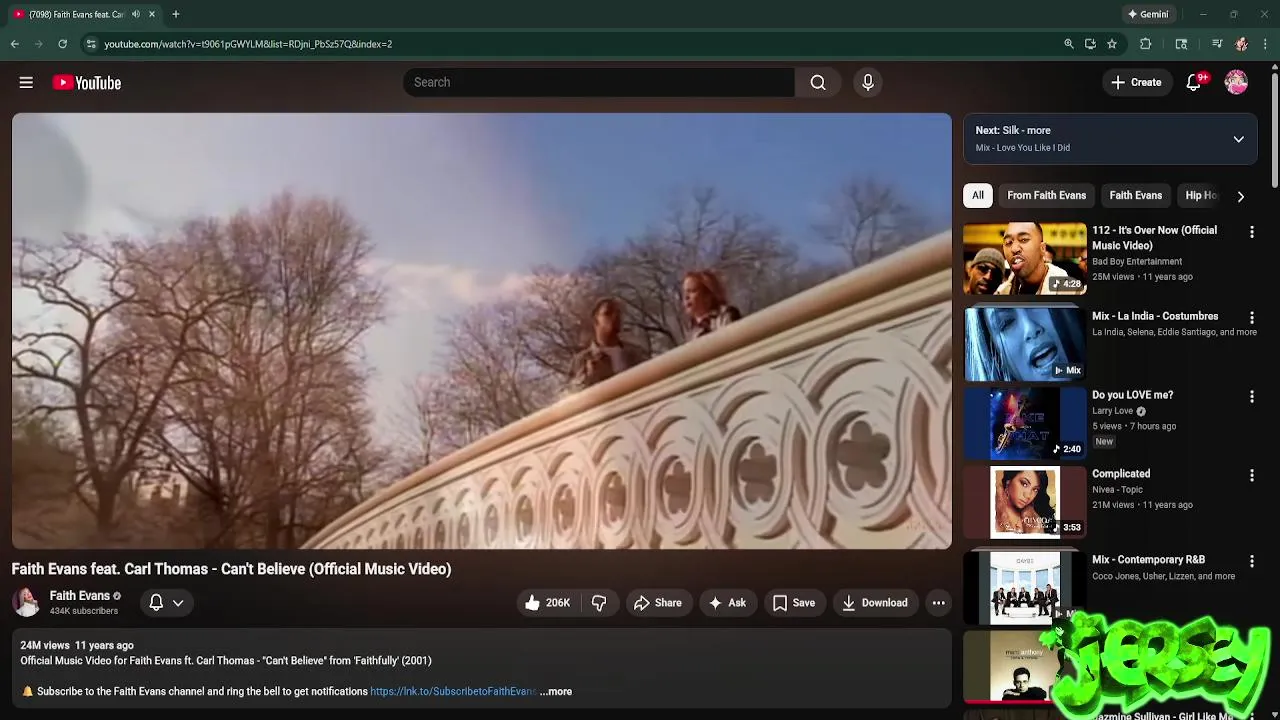Open the Faith Evans channel name
The height and width of the screenshot is (720, 1280).
(x=80, y=595)
